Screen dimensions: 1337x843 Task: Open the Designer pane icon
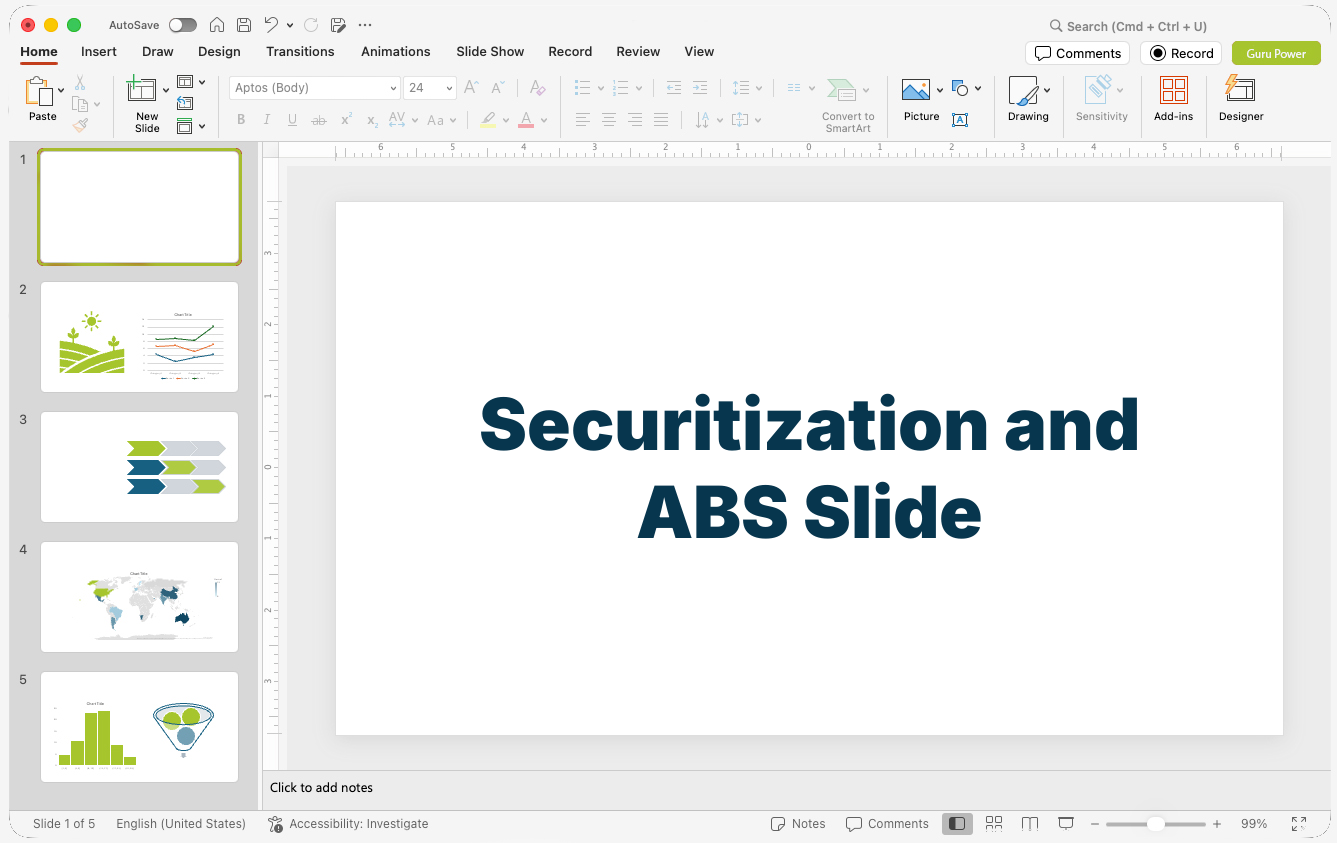(x=1240, y=89)
